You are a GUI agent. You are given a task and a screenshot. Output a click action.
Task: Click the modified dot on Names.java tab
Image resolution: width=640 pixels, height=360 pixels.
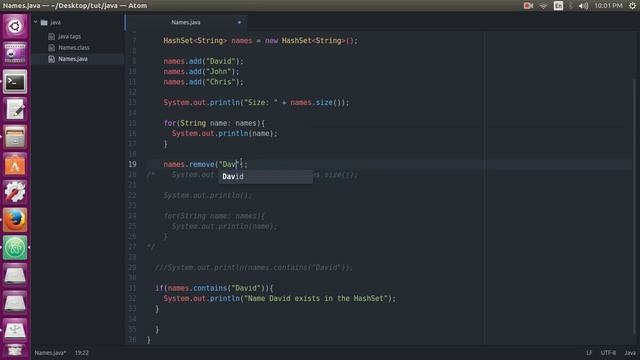coord(239,22)
